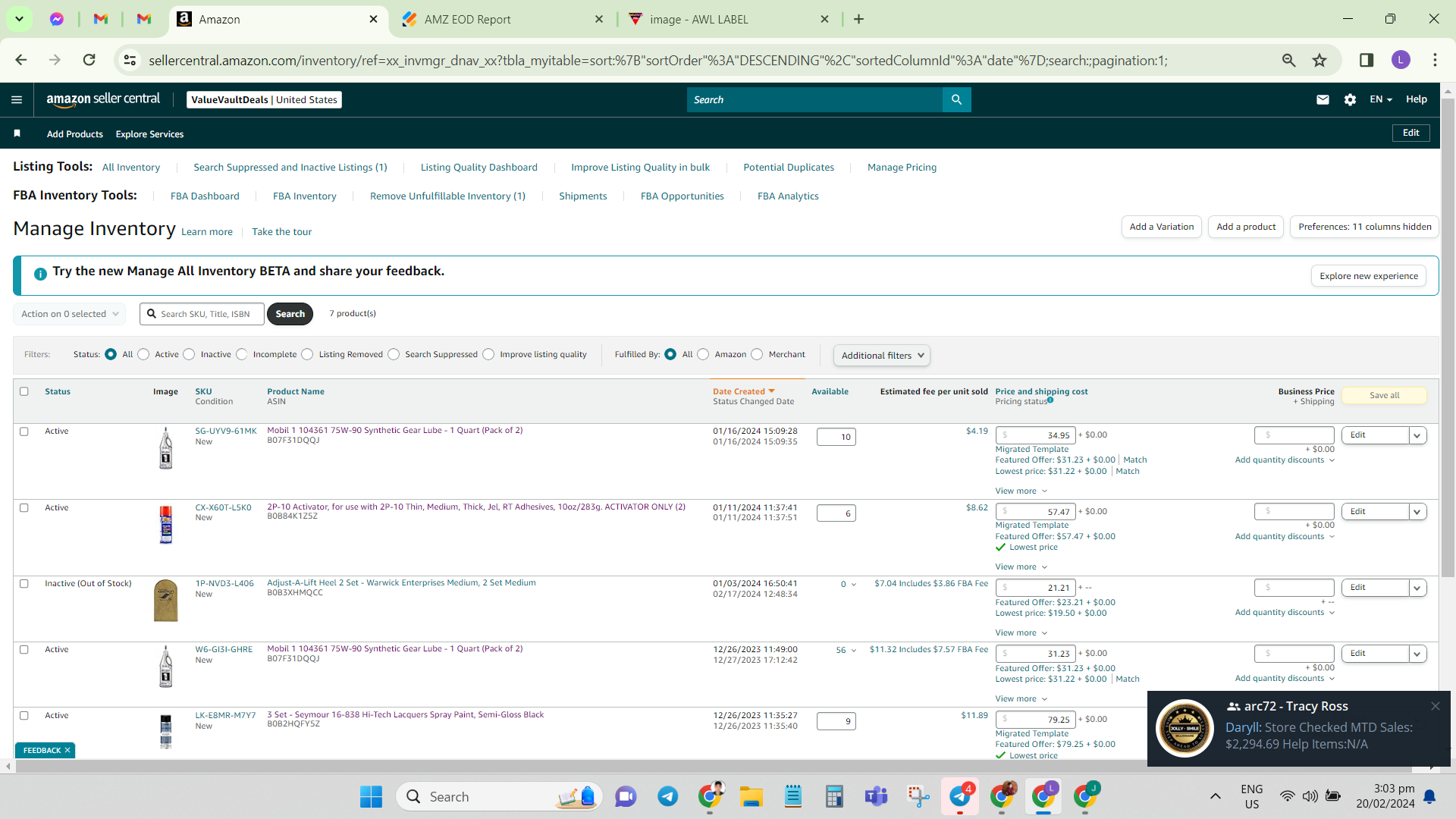Close the FEEDBACK tag

[67, 750]
